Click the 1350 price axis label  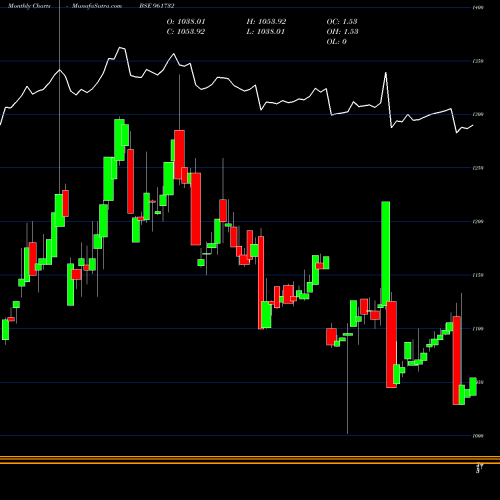click(x=478, y=61)
